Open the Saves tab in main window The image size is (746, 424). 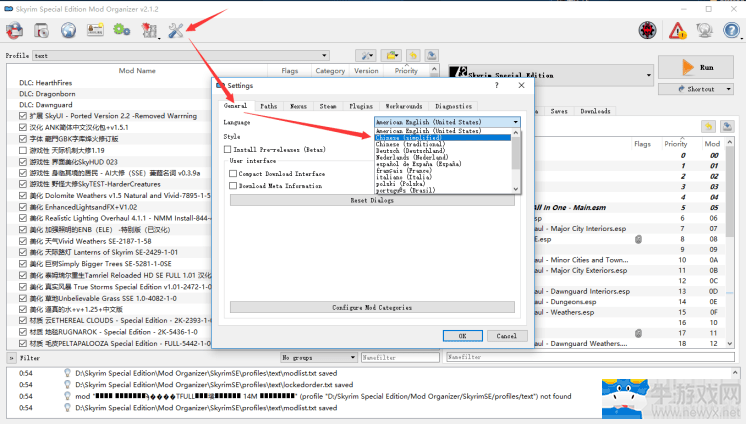tap(559, 111)
